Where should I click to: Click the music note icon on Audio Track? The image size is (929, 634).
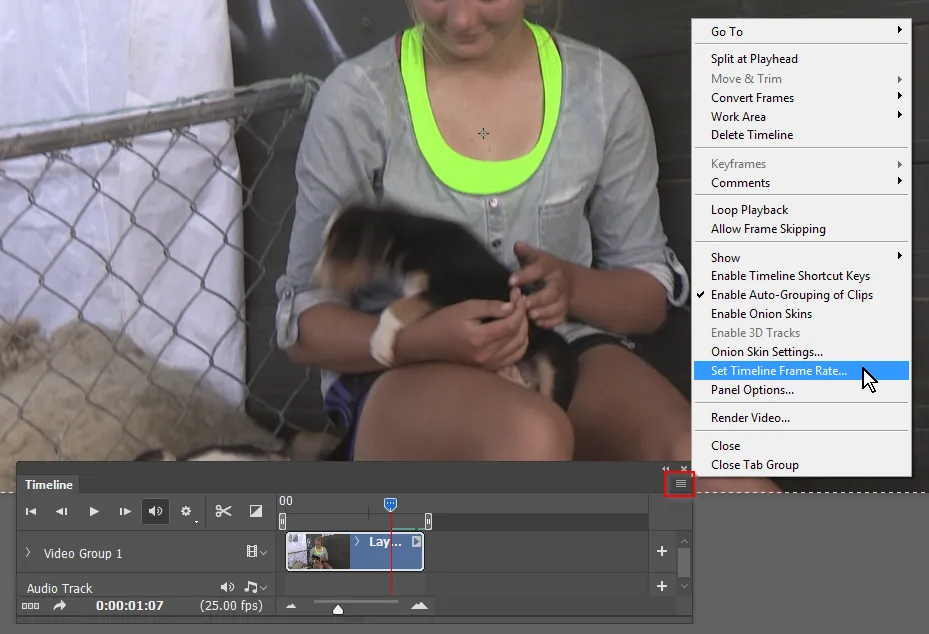[250, 587]
